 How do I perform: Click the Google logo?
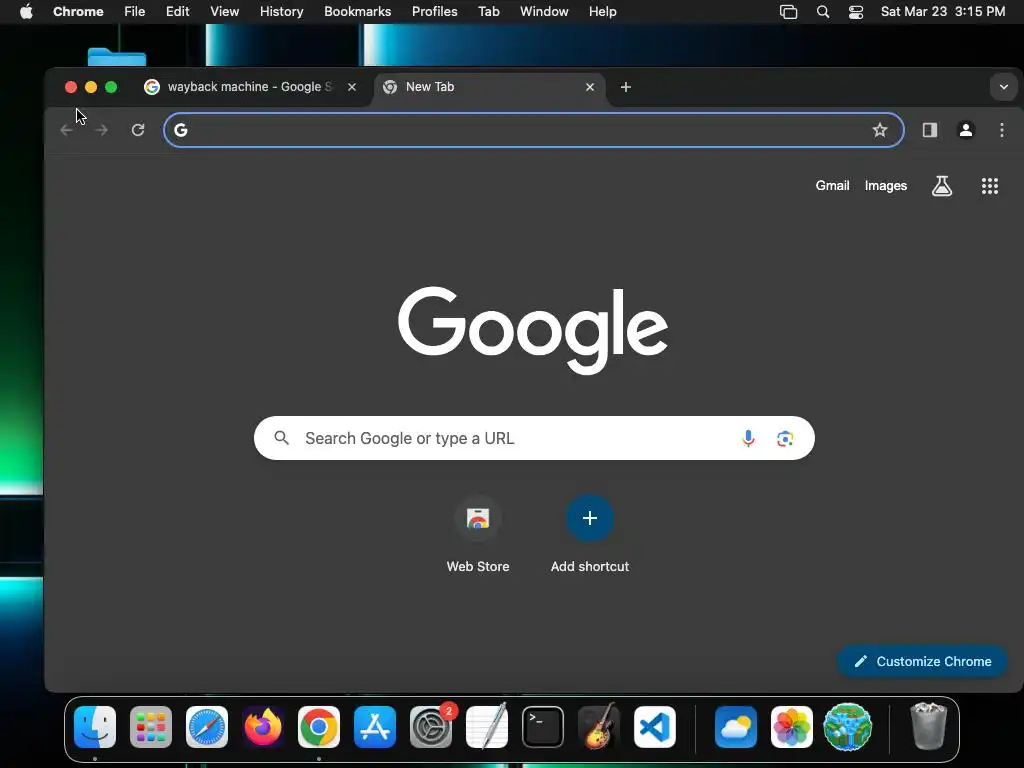(533, 330)
